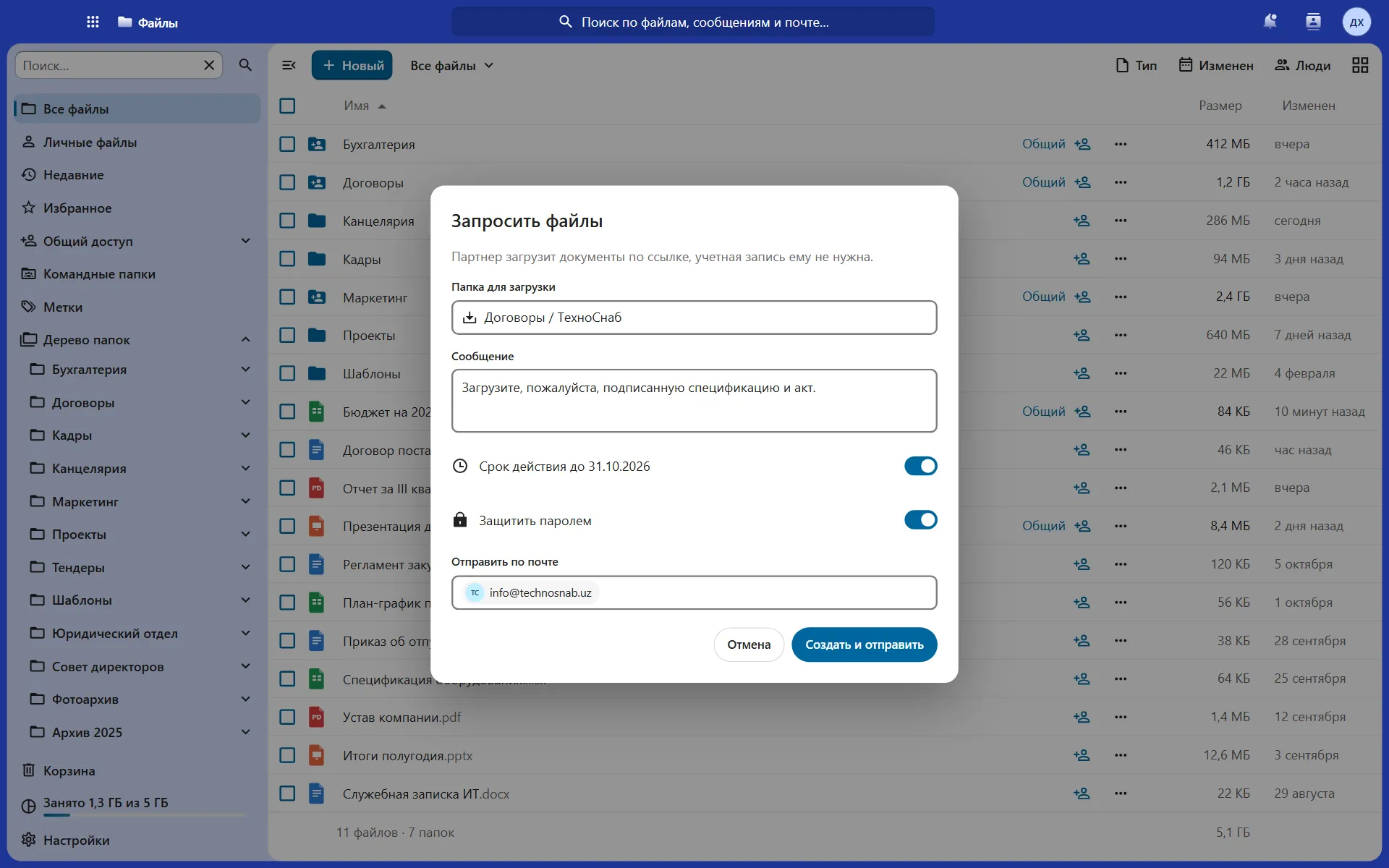Image resolution: width=1389 pixels, height=868 pixels.
Task: Open Избранное star item in sidebar
Action: [x=137, y=208]
